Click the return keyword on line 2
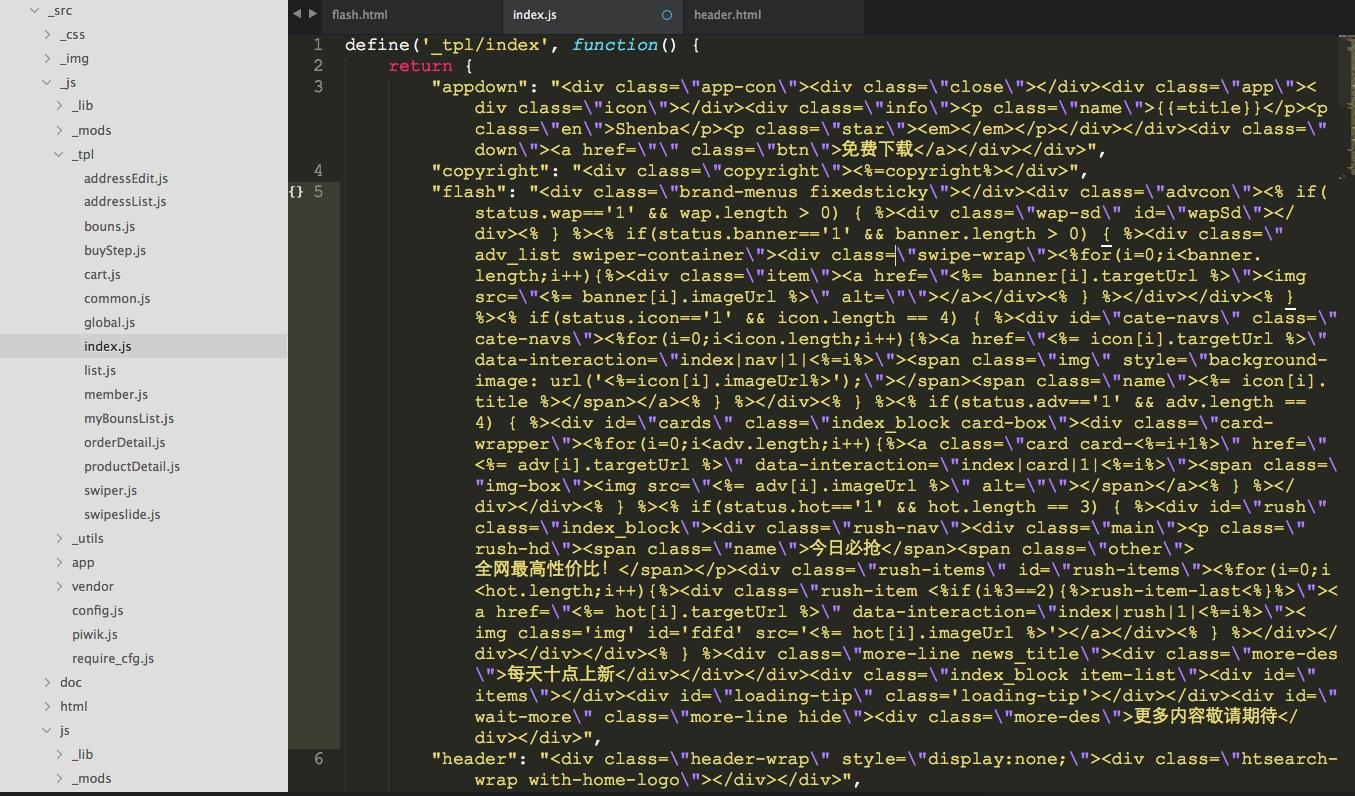Viewport: 1355px width, 796px height. click(420, 66)
